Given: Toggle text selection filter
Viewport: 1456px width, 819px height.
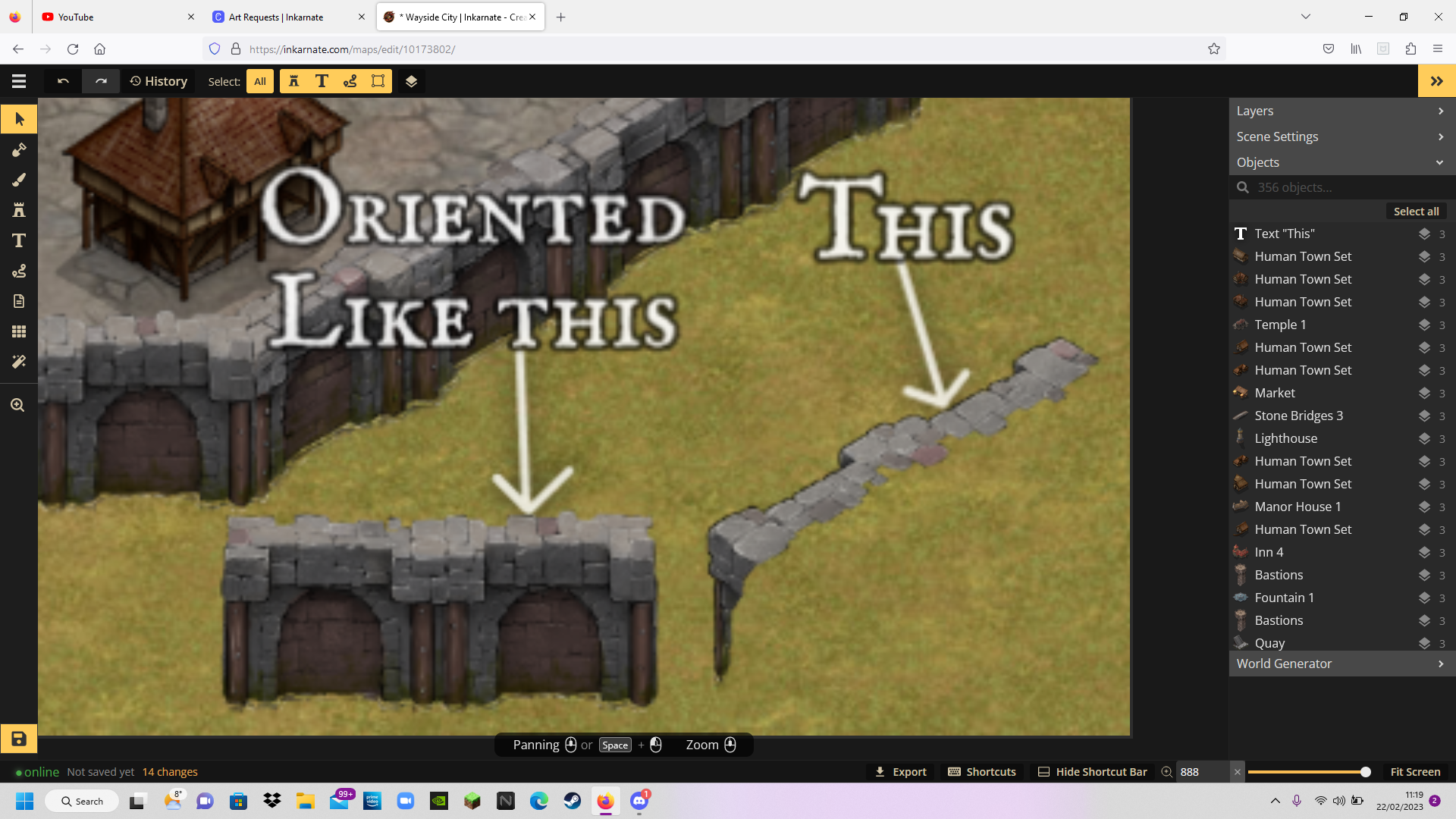Looking at the screenshot, I should click(x=322, y=81).
